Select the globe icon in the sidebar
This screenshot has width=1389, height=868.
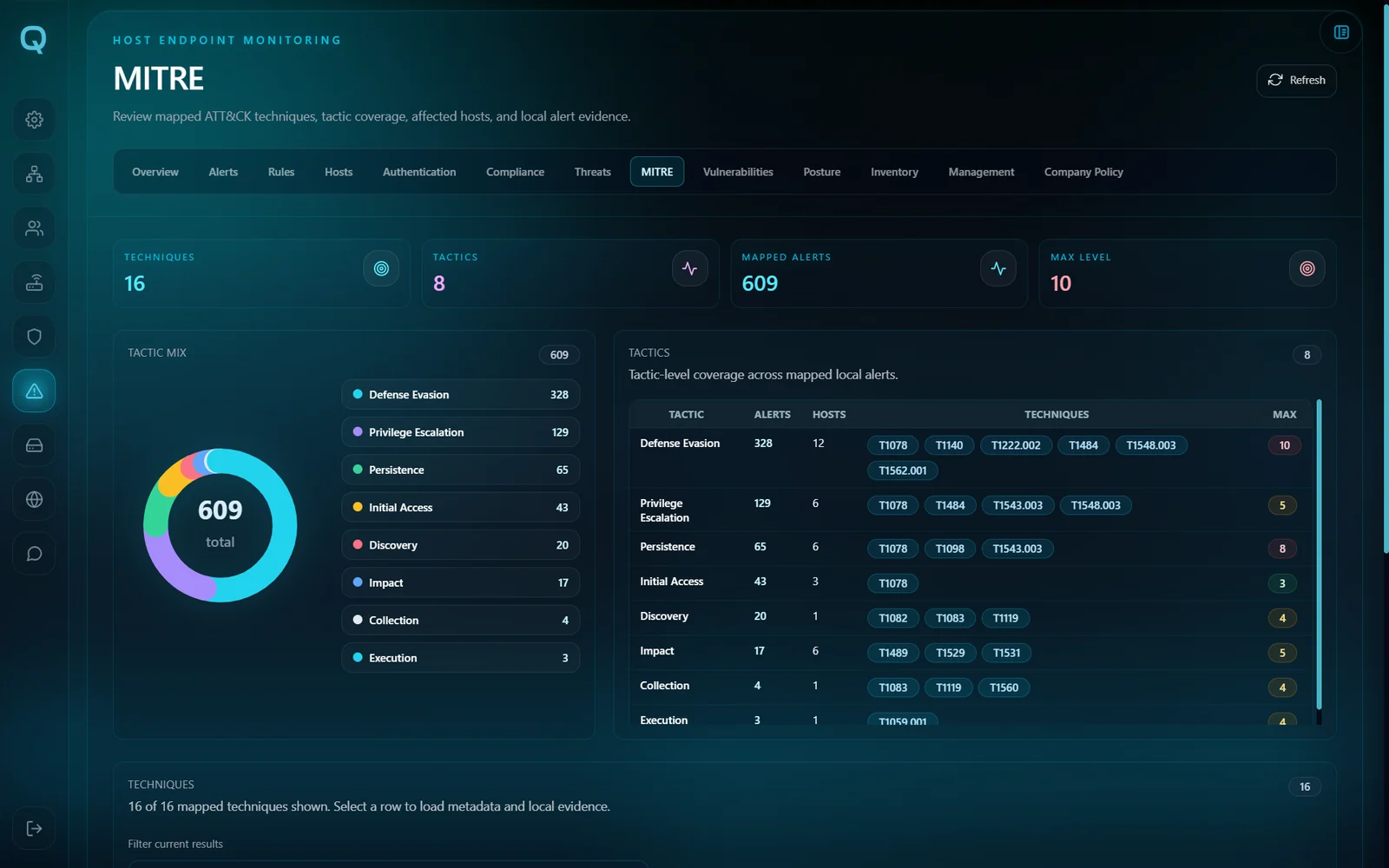34,500
